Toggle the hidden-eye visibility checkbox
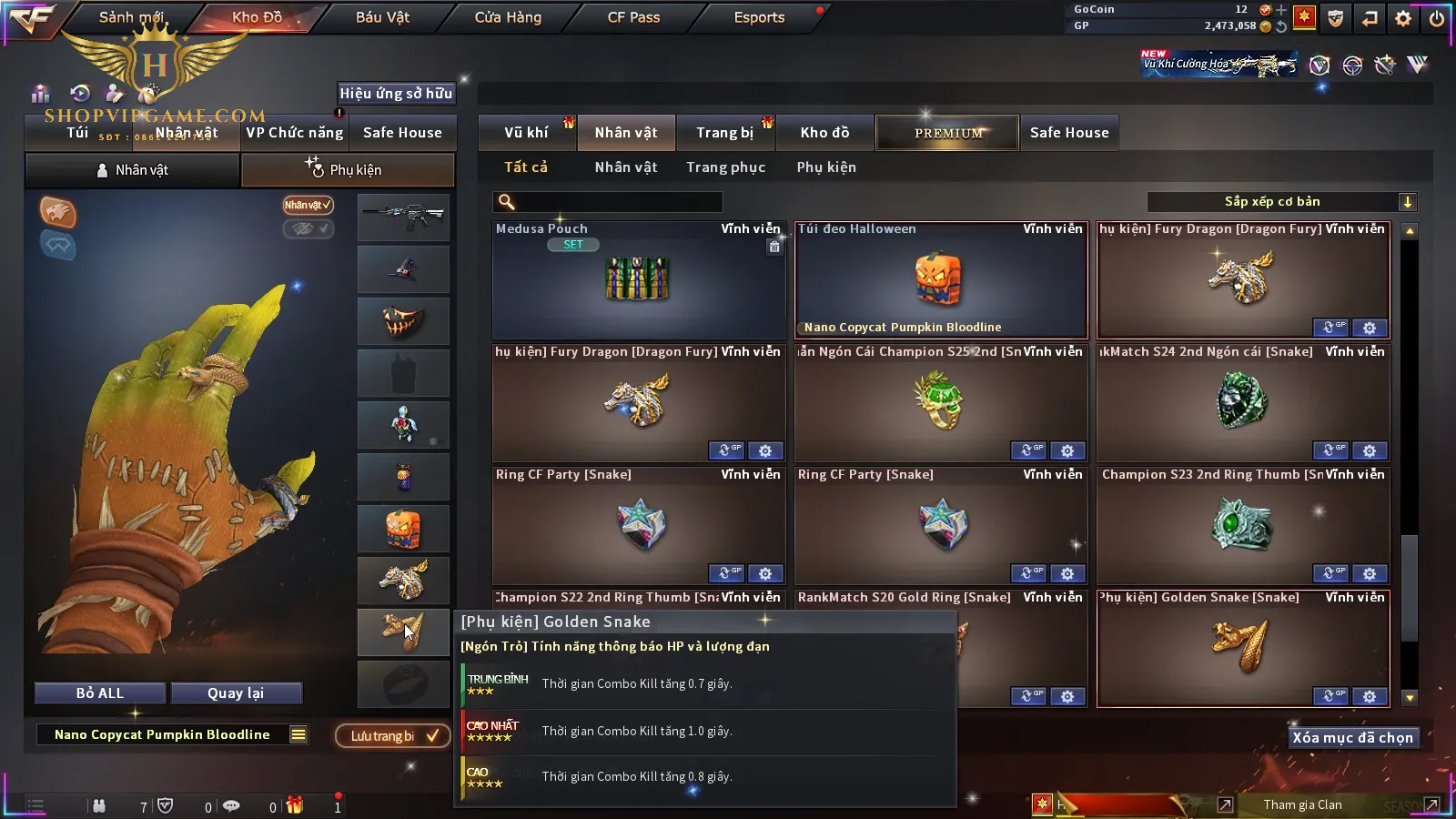This screenshot has height=819, width=1456. [x=308, y=229]
